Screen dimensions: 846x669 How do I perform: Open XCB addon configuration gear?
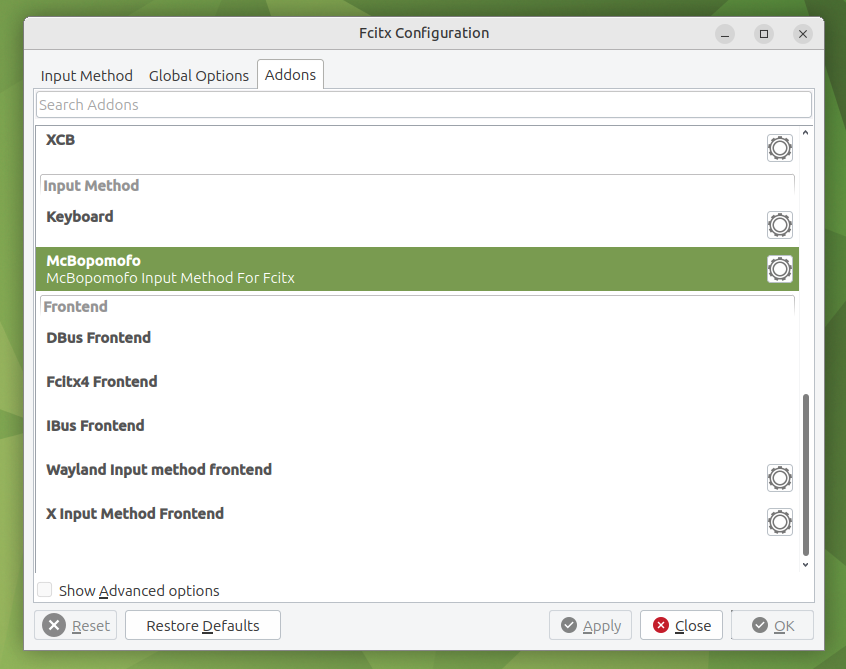(780, 148)
